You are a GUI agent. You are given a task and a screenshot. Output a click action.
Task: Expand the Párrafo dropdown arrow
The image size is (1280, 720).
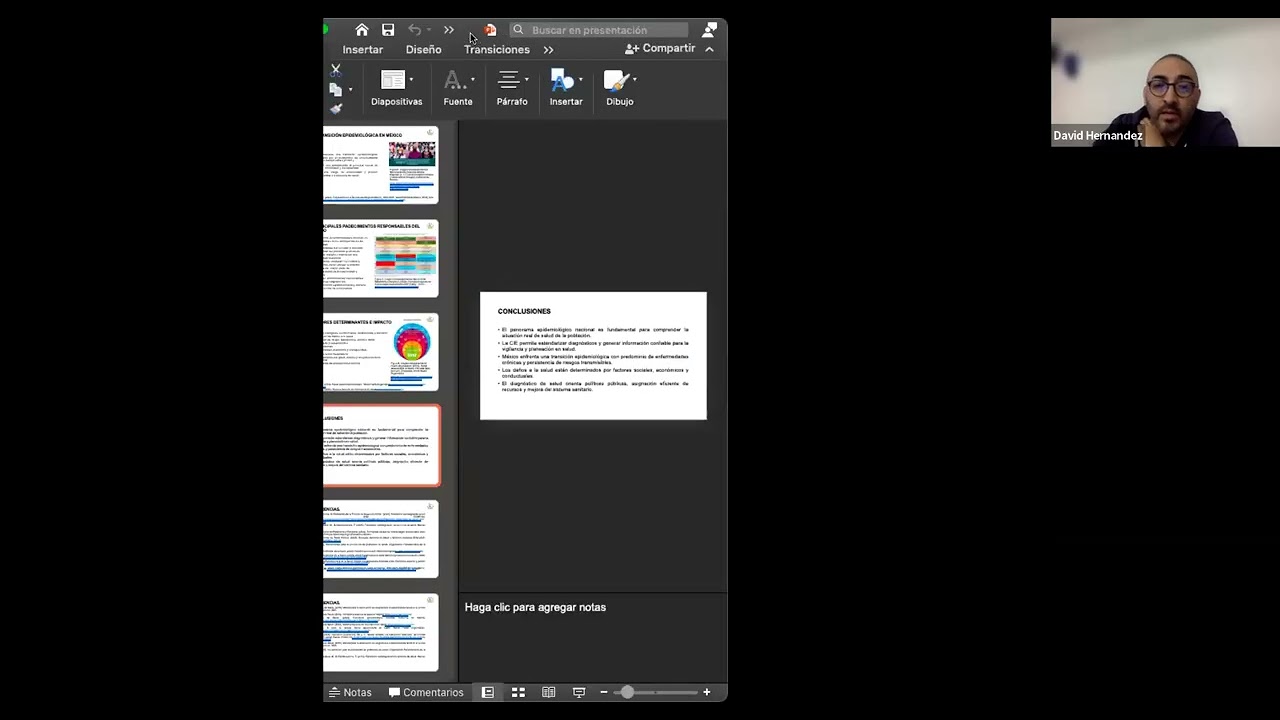click(x=526, y=80)
